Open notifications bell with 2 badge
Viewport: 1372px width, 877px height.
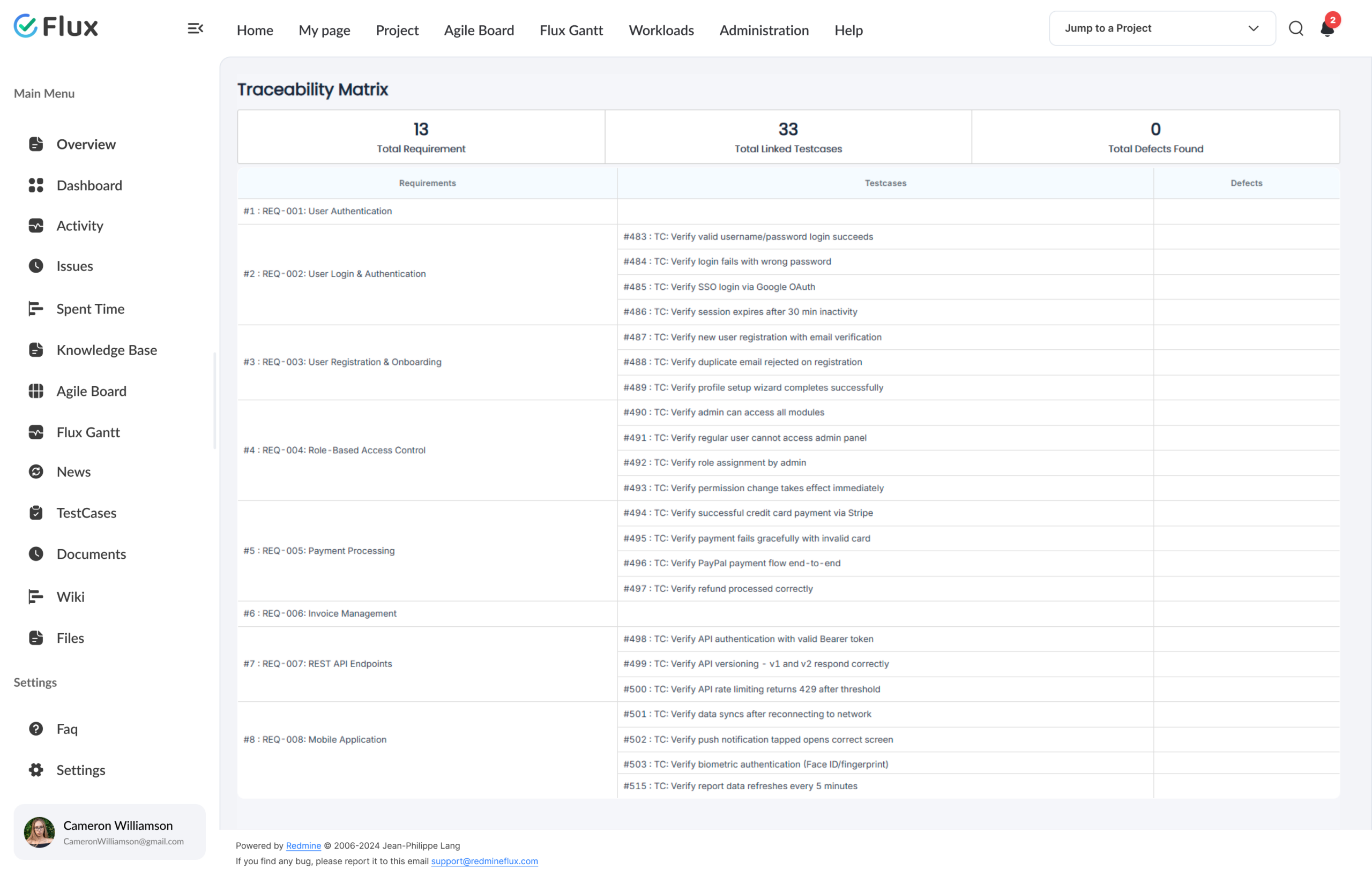click(x=1329, y=26)
